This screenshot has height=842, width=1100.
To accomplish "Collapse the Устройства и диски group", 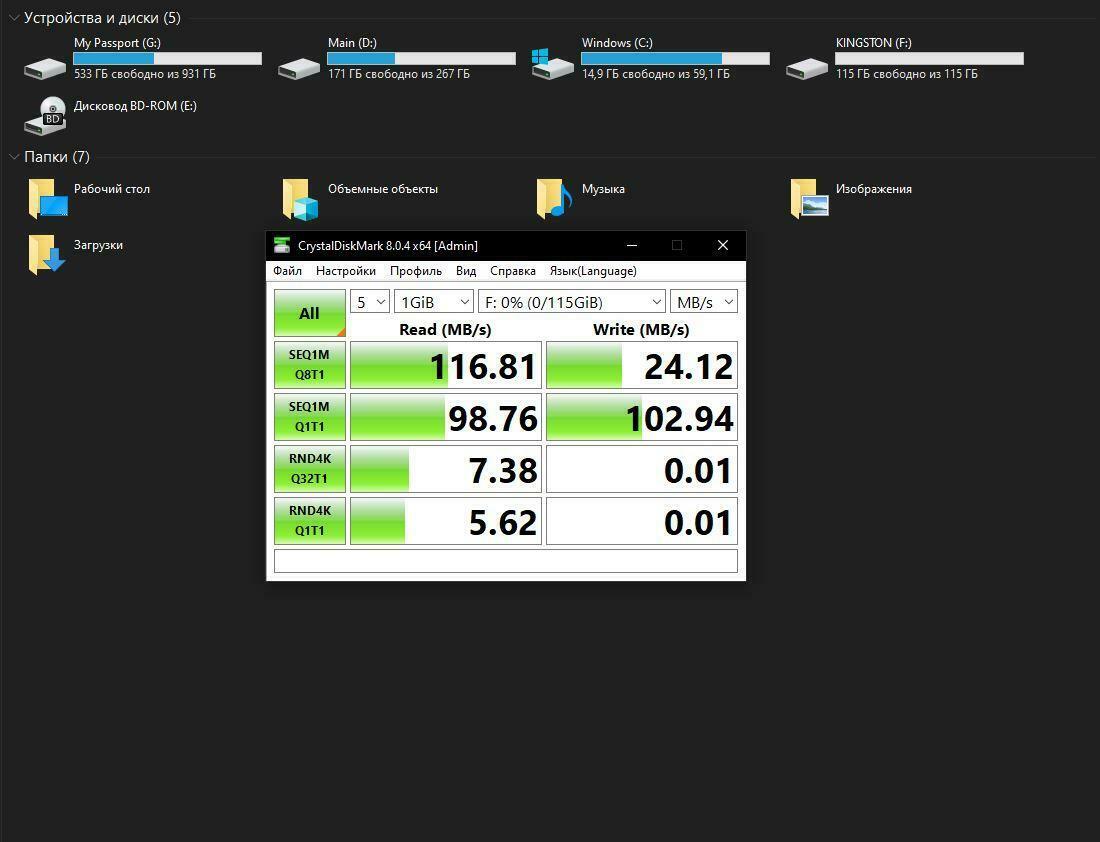I will (14, 18).
